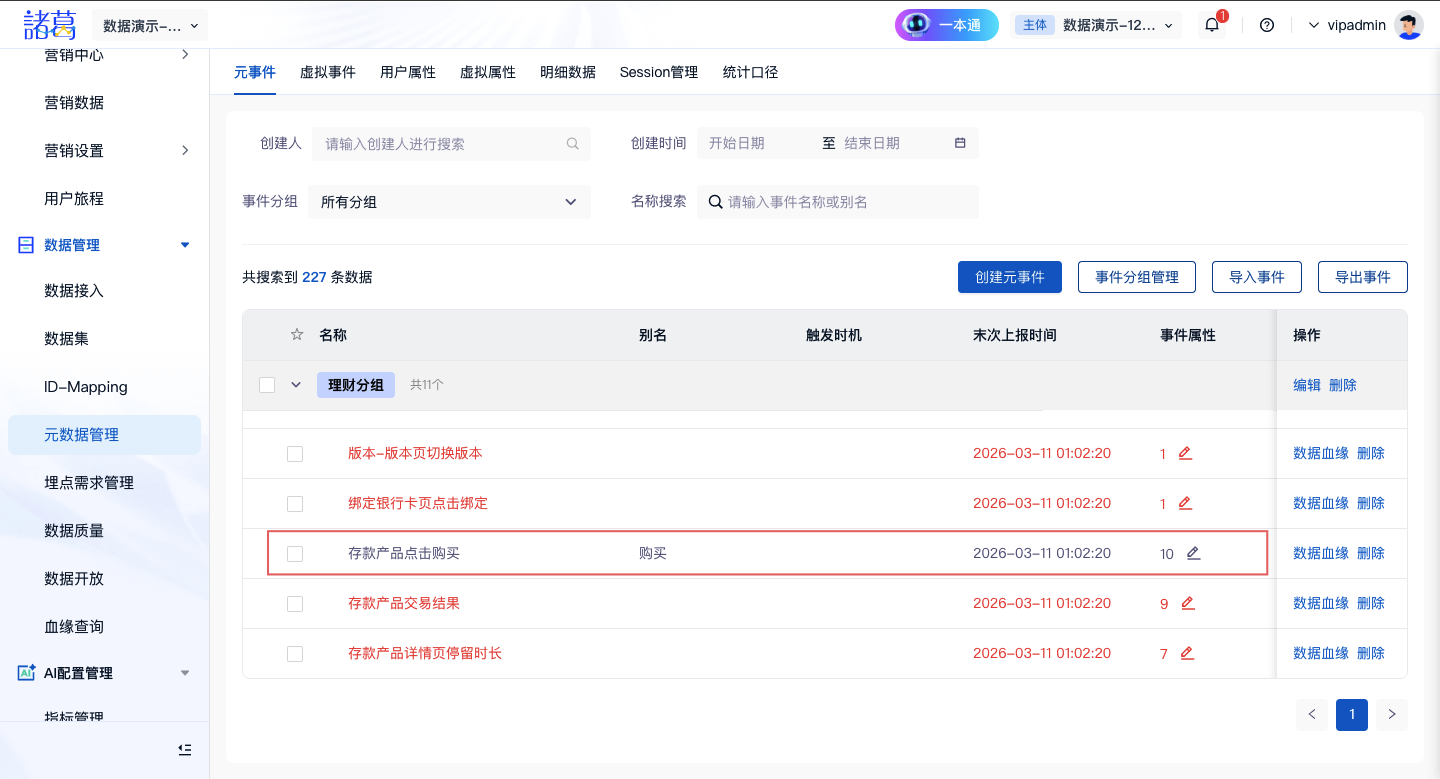Click 数据血缘 link for 存款产品详情页停留时长
The width and height of the screenshot is (1440, 779).
coord(1320,653)
